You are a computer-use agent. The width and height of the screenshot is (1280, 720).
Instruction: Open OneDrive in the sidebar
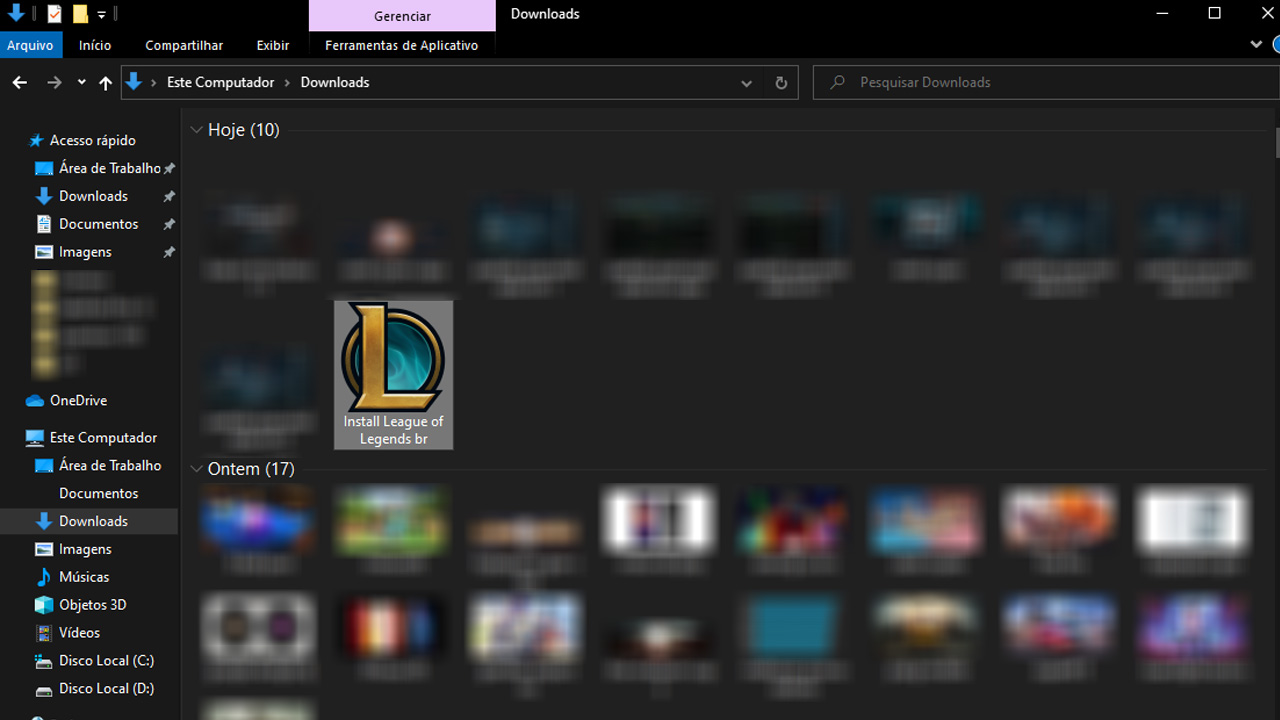[x=78, y=400]
